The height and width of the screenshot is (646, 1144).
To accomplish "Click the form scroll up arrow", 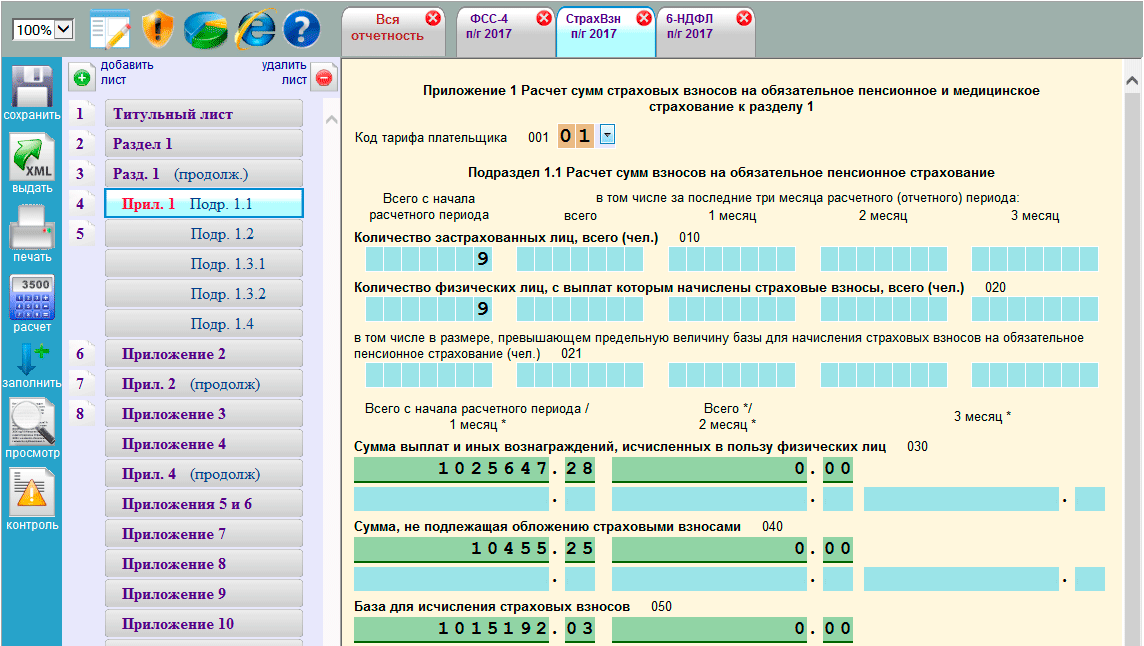I will [1132, 80].
